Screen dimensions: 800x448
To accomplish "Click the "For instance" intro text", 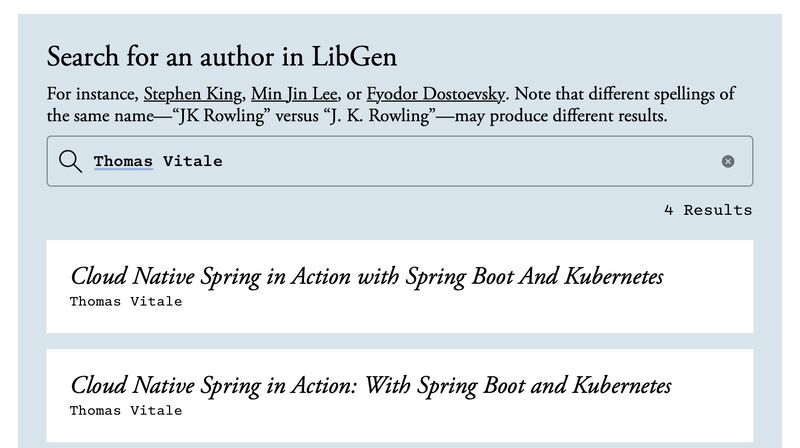I will [x=92, y=95].
